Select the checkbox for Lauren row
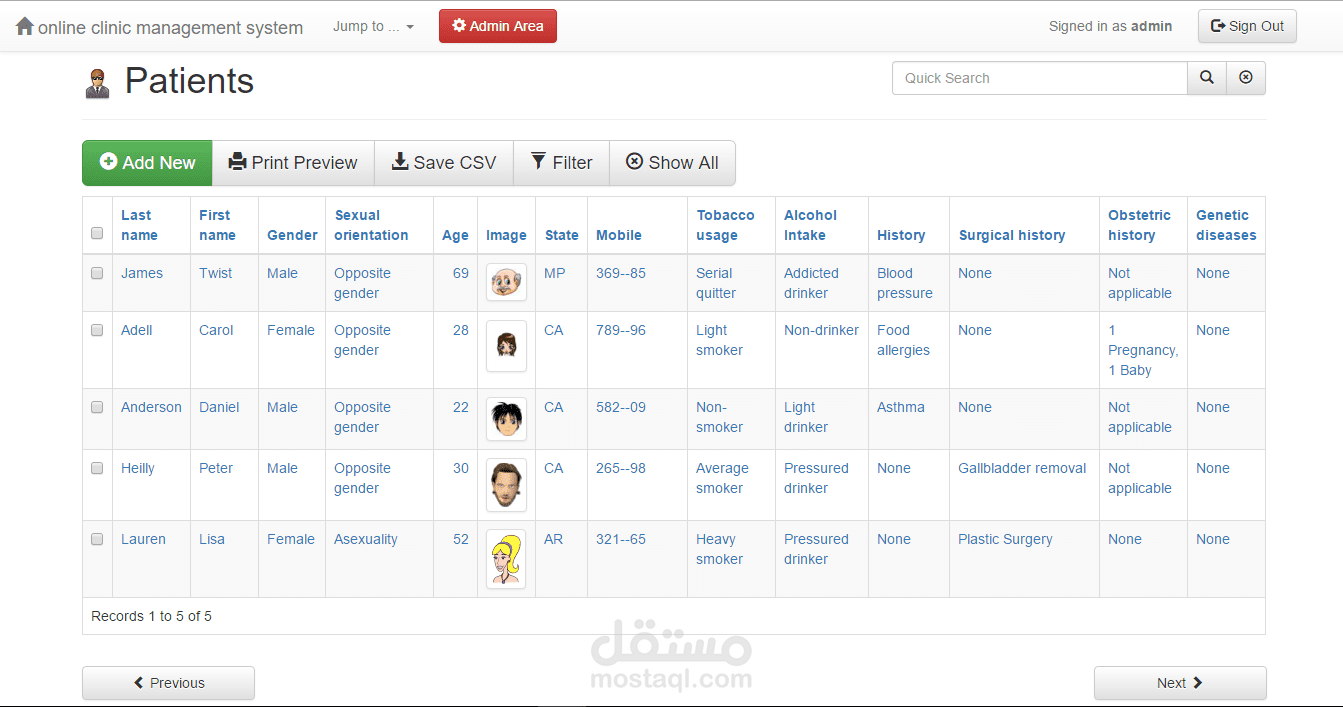This screenshot has height=707, width=1343. [97, 539]
